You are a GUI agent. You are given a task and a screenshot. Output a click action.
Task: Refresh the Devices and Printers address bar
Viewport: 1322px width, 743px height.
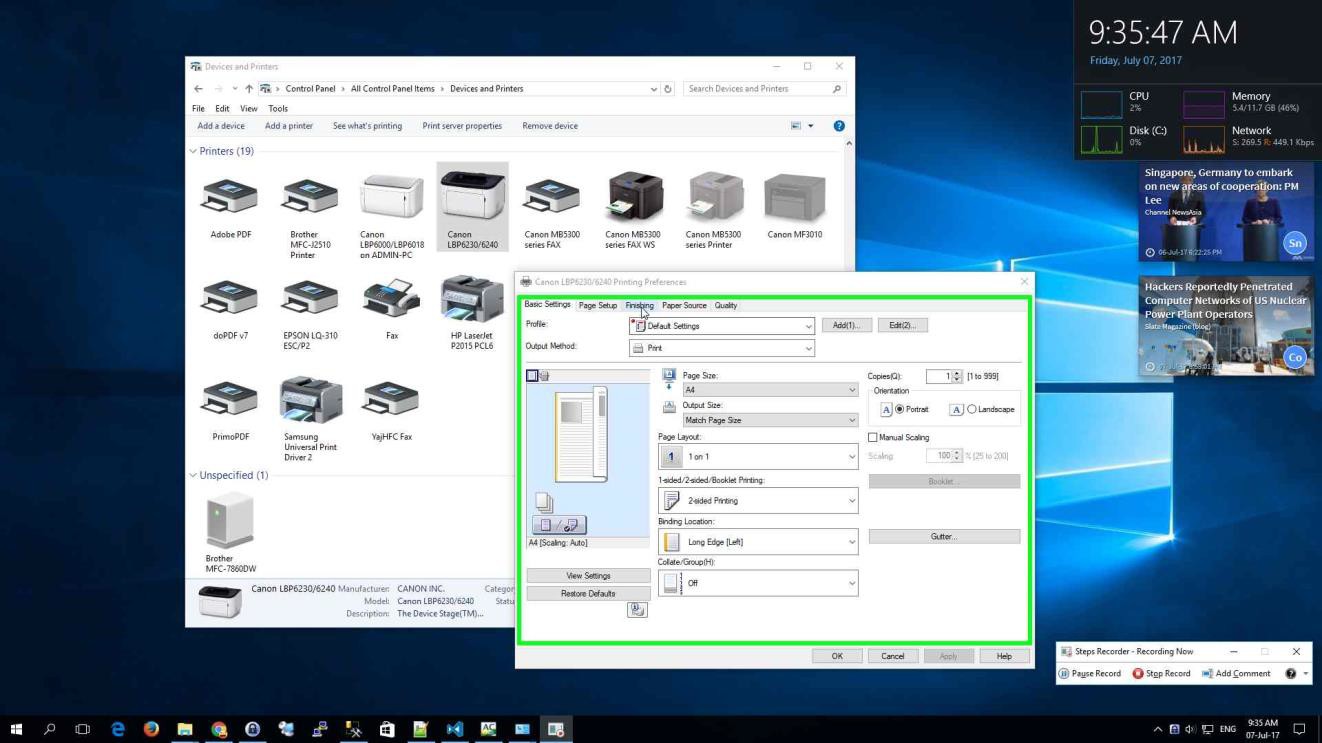tap(668, 89)
